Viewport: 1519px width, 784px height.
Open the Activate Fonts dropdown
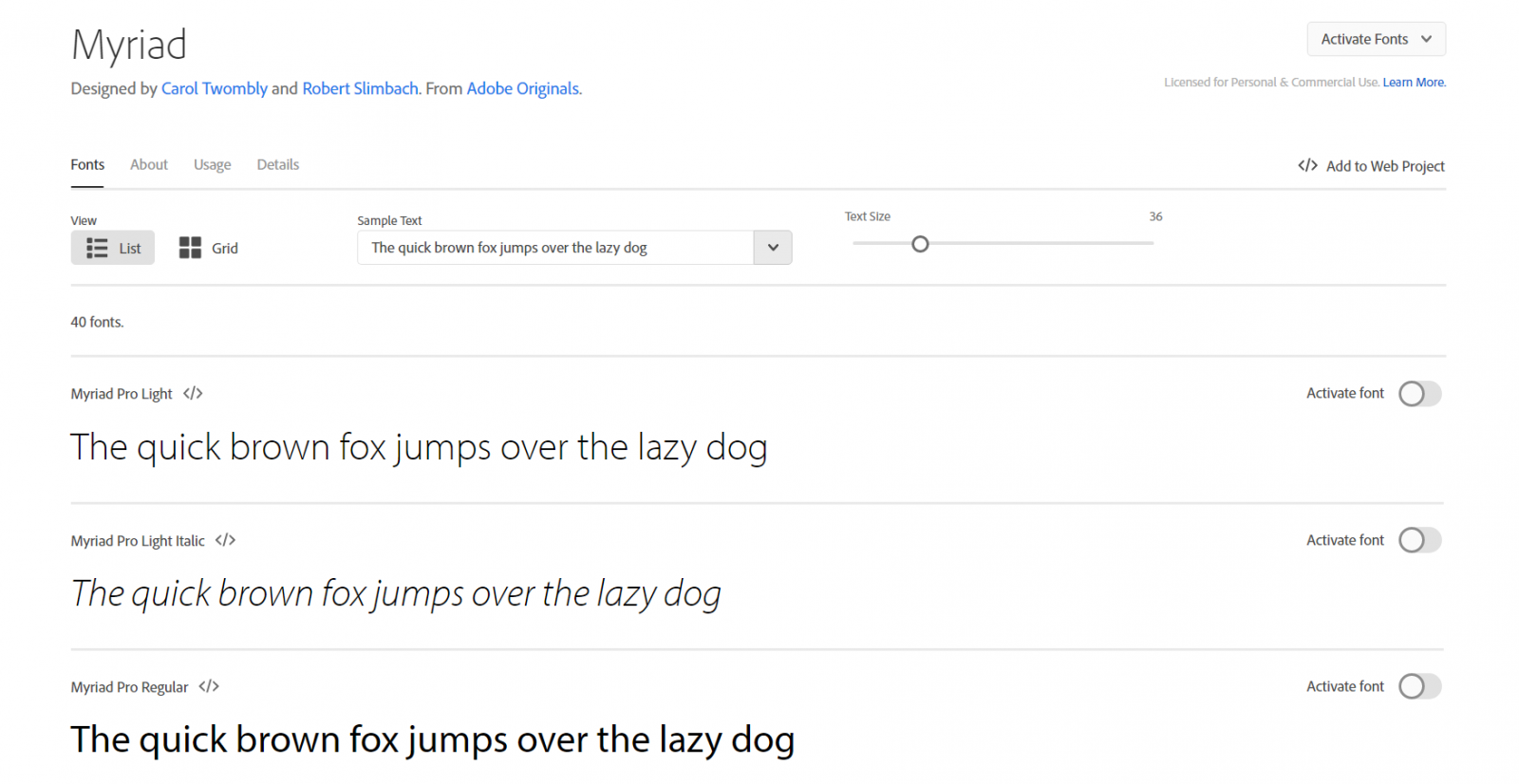pyautogui.click(x=1376, y=39)
